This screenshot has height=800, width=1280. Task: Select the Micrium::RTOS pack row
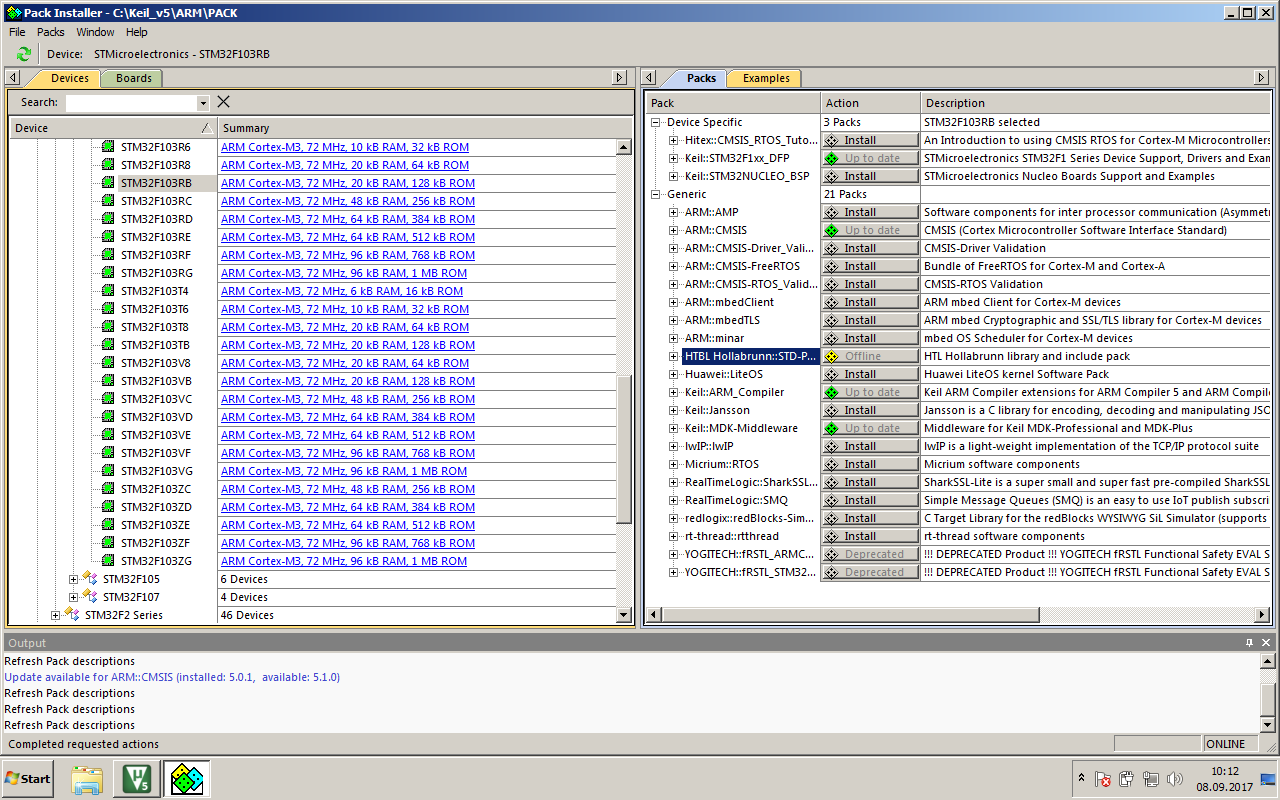tap(721, 464)
